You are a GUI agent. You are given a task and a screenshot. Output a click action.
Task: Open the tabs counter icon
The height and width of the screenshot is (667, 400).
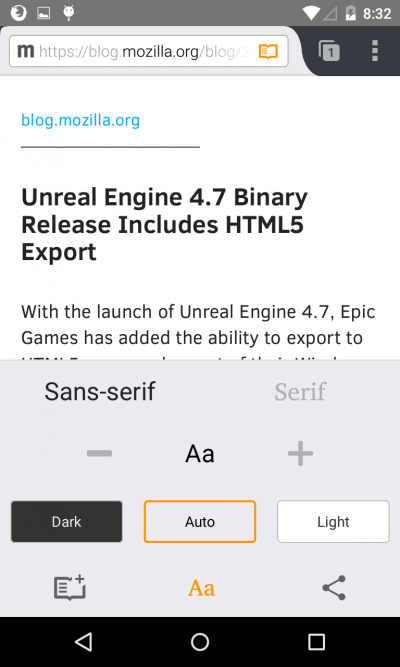[x=329, y=51]
